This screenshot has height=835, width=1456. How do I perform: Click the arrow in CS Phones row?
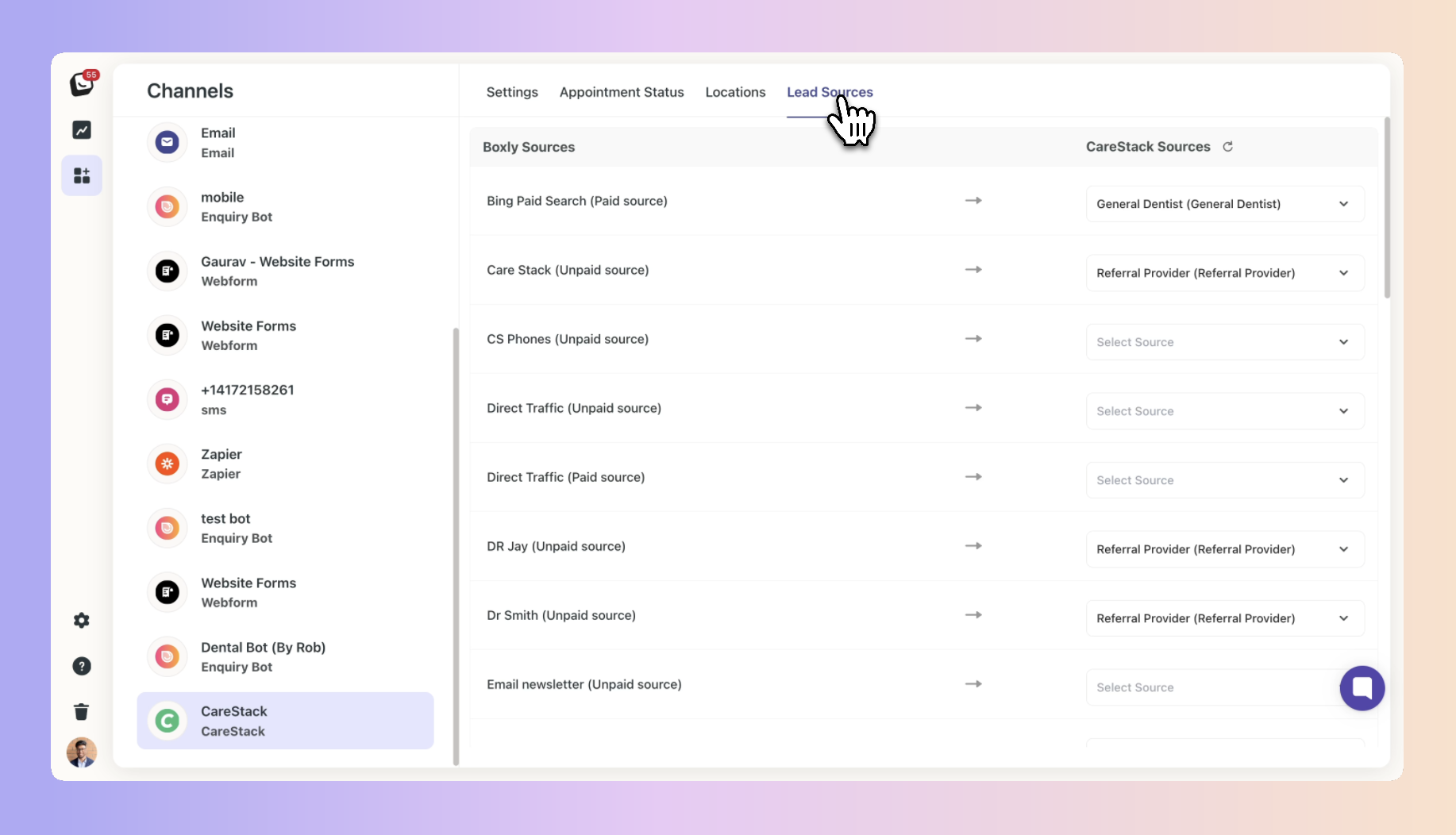click(x=973, y=339)
